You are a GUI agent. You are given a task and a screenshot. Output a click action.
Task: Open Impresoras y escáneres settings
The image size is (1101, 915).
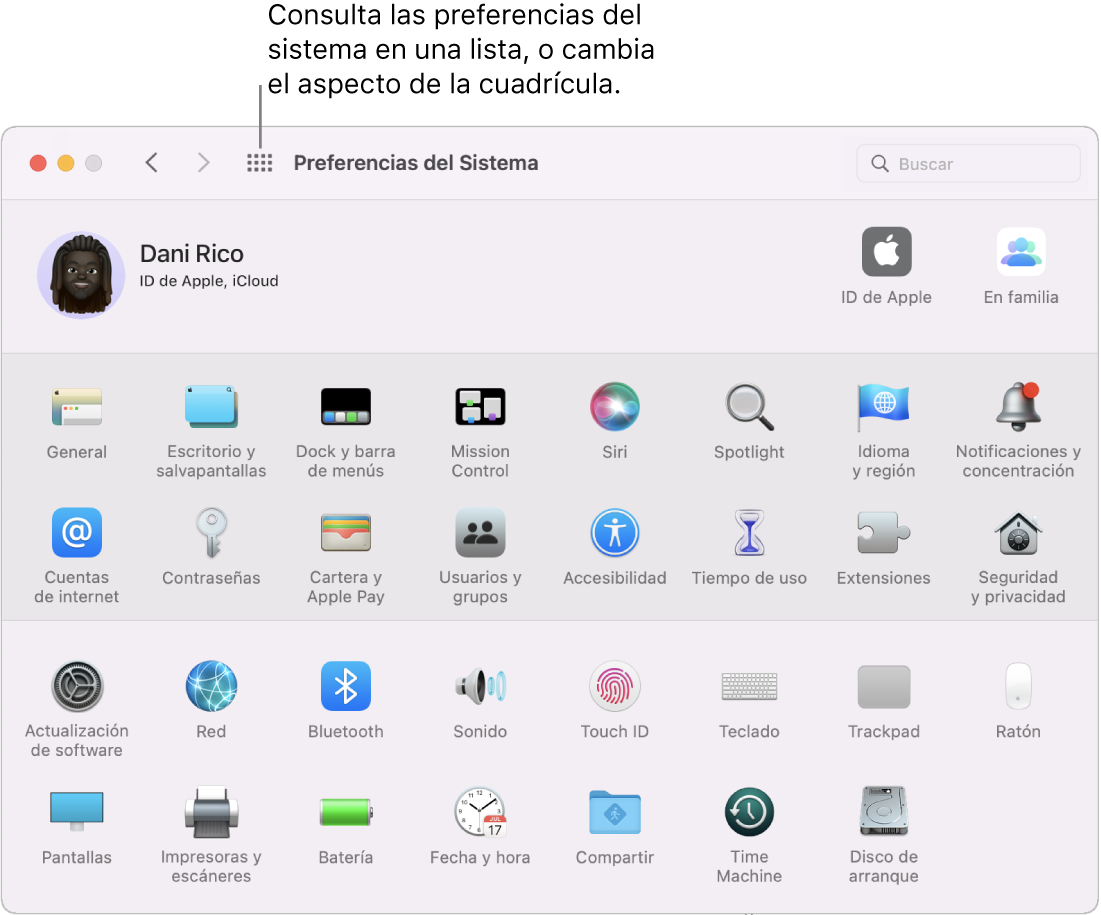[211, 811]
